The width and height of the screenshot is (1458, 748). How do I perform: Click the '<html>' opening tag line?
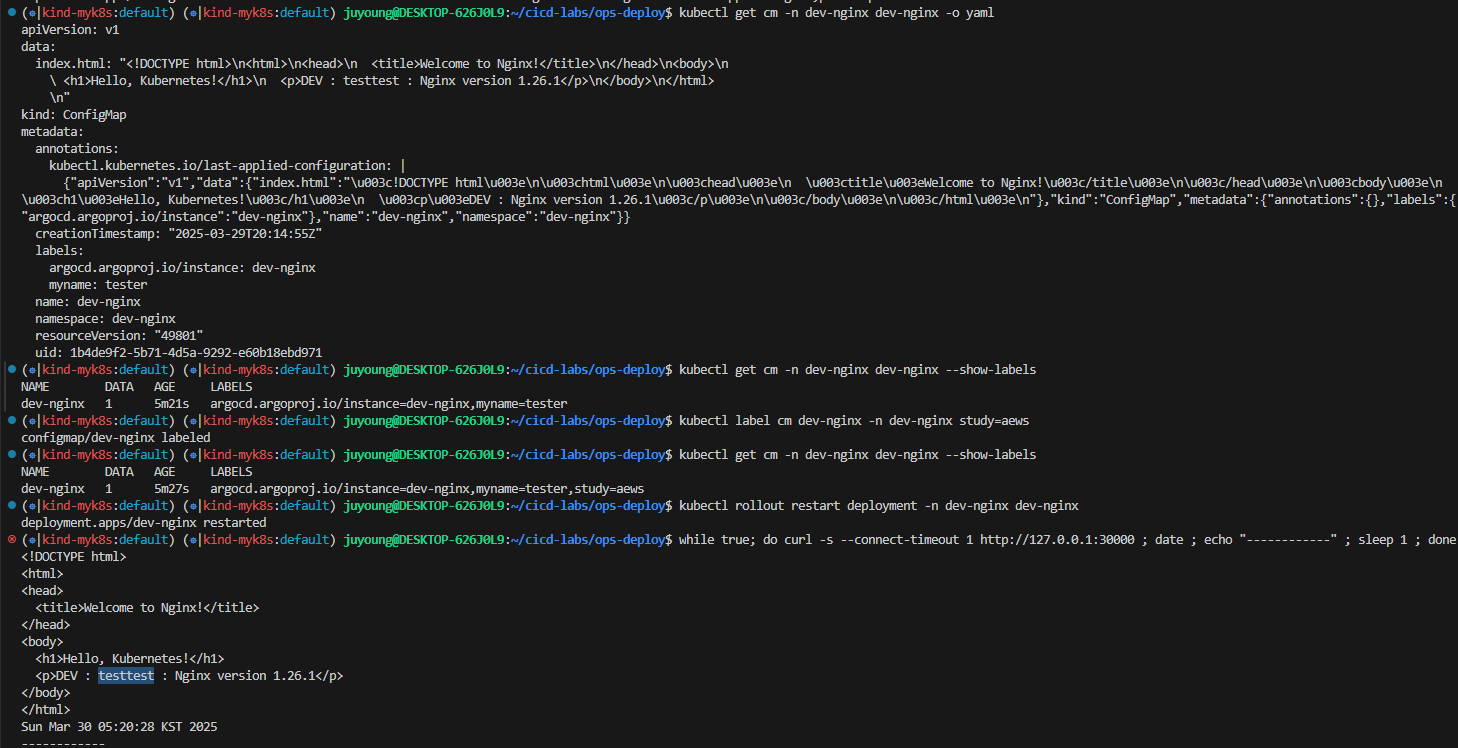click(42, 574)
